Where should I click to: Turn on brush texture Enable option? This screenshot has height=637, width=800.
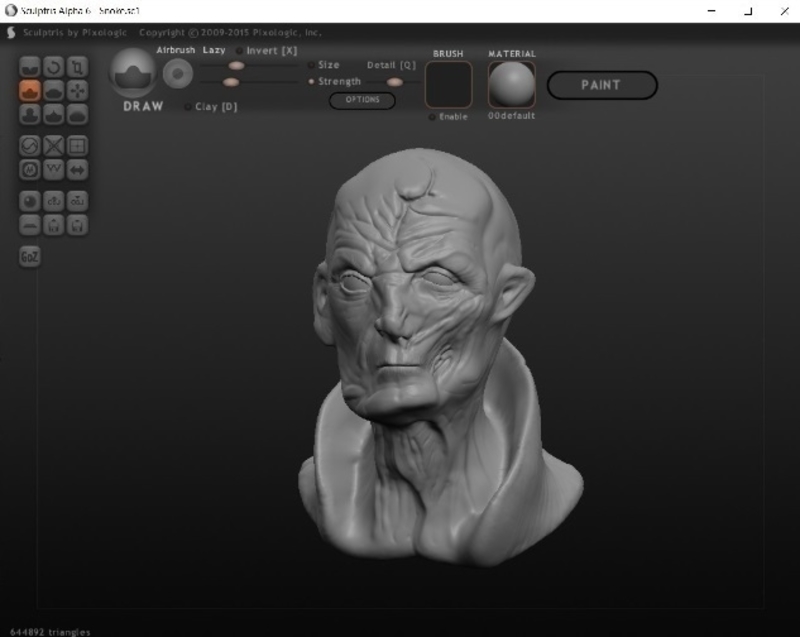[448, 117]
